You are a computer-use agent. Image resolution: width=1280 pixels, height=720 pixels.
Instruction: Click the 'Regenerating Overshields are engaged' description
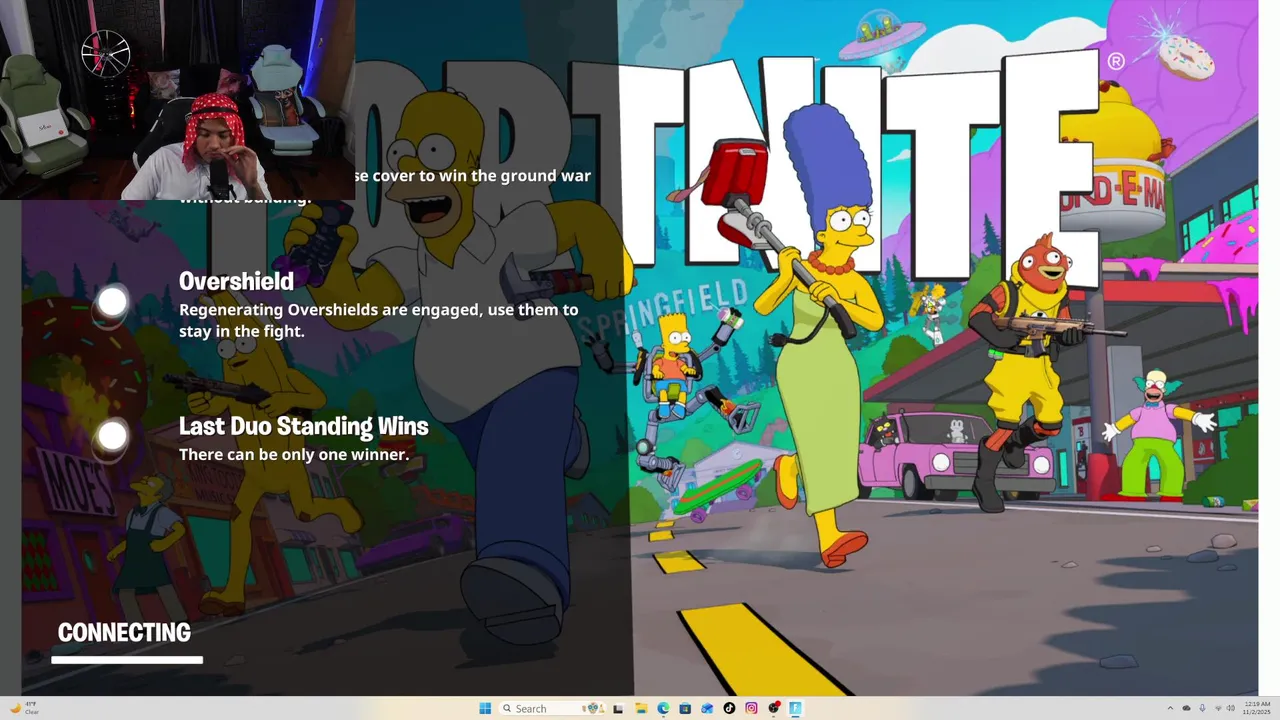tap(378, 320)
